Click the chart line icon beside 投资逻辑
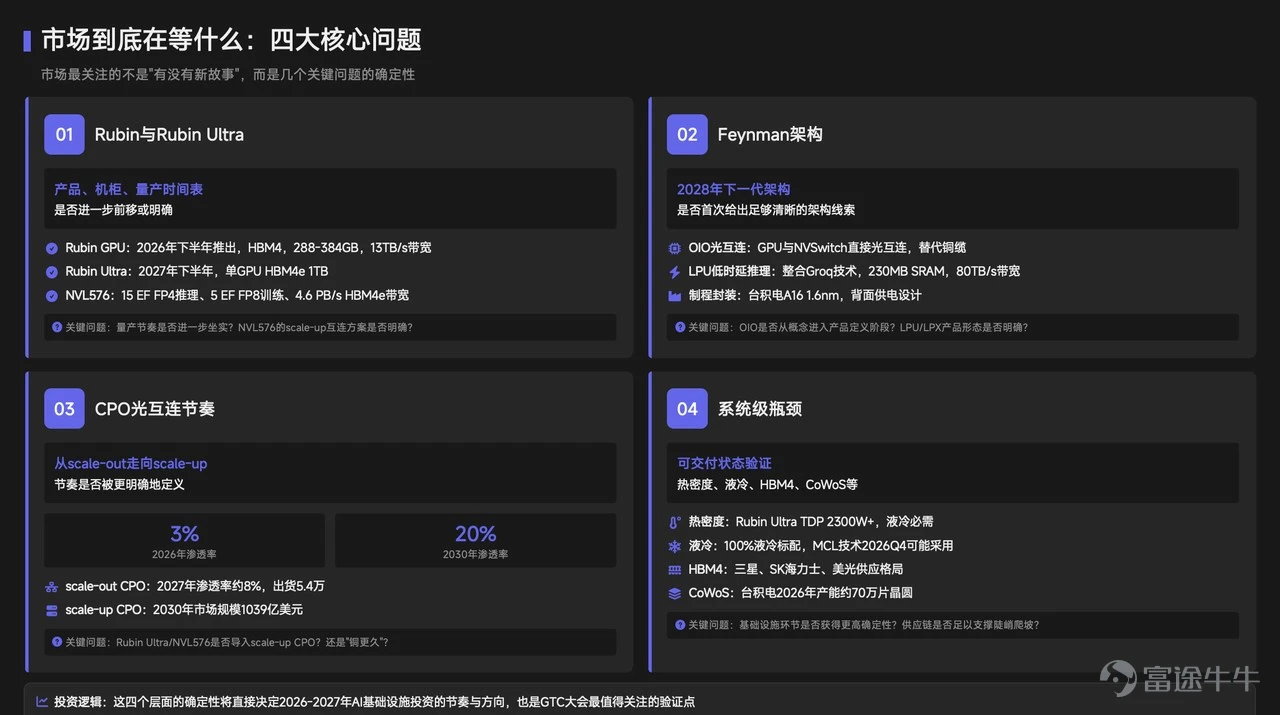 click(x=42, y=702)
